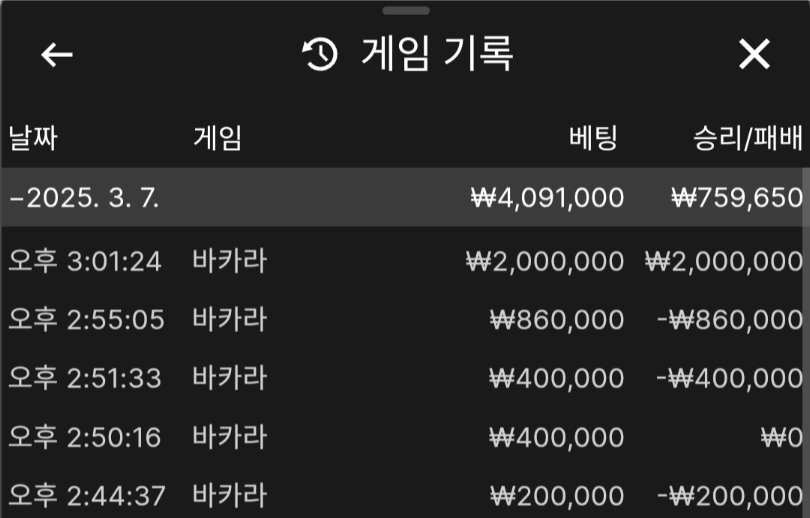Viewport: 810px width, 518px height.
Task: Click the ₩0 result amount
Action: tap(781, 437)
